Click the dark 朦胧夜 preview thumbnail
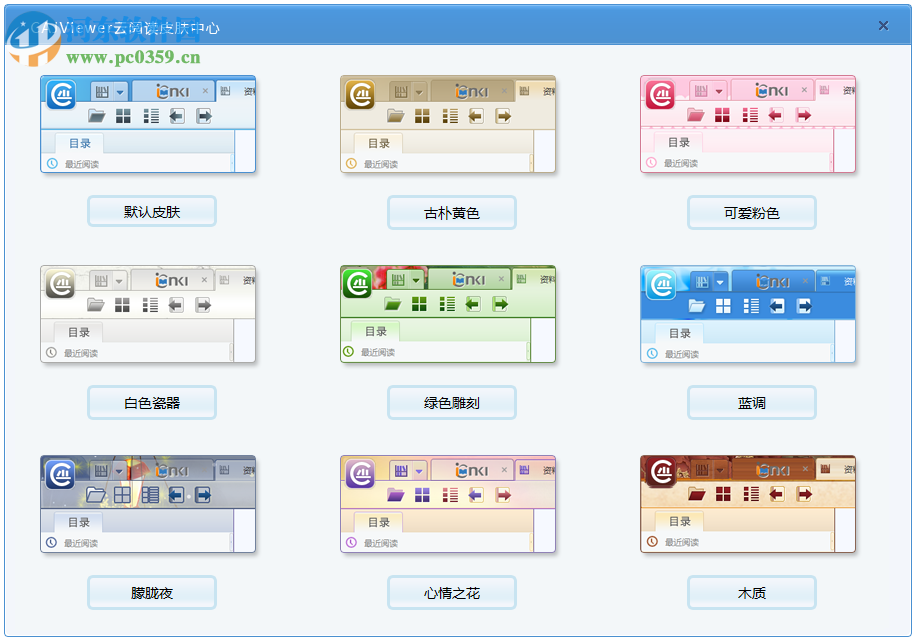 pos(147,504)
